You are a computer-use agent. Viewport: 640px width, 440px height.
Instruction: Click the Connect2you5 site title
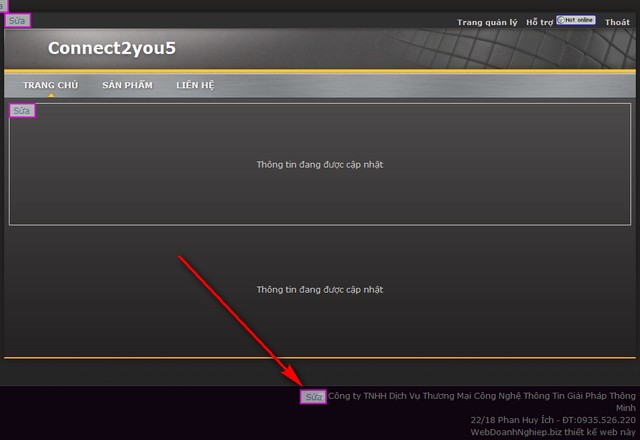point(112,48)
